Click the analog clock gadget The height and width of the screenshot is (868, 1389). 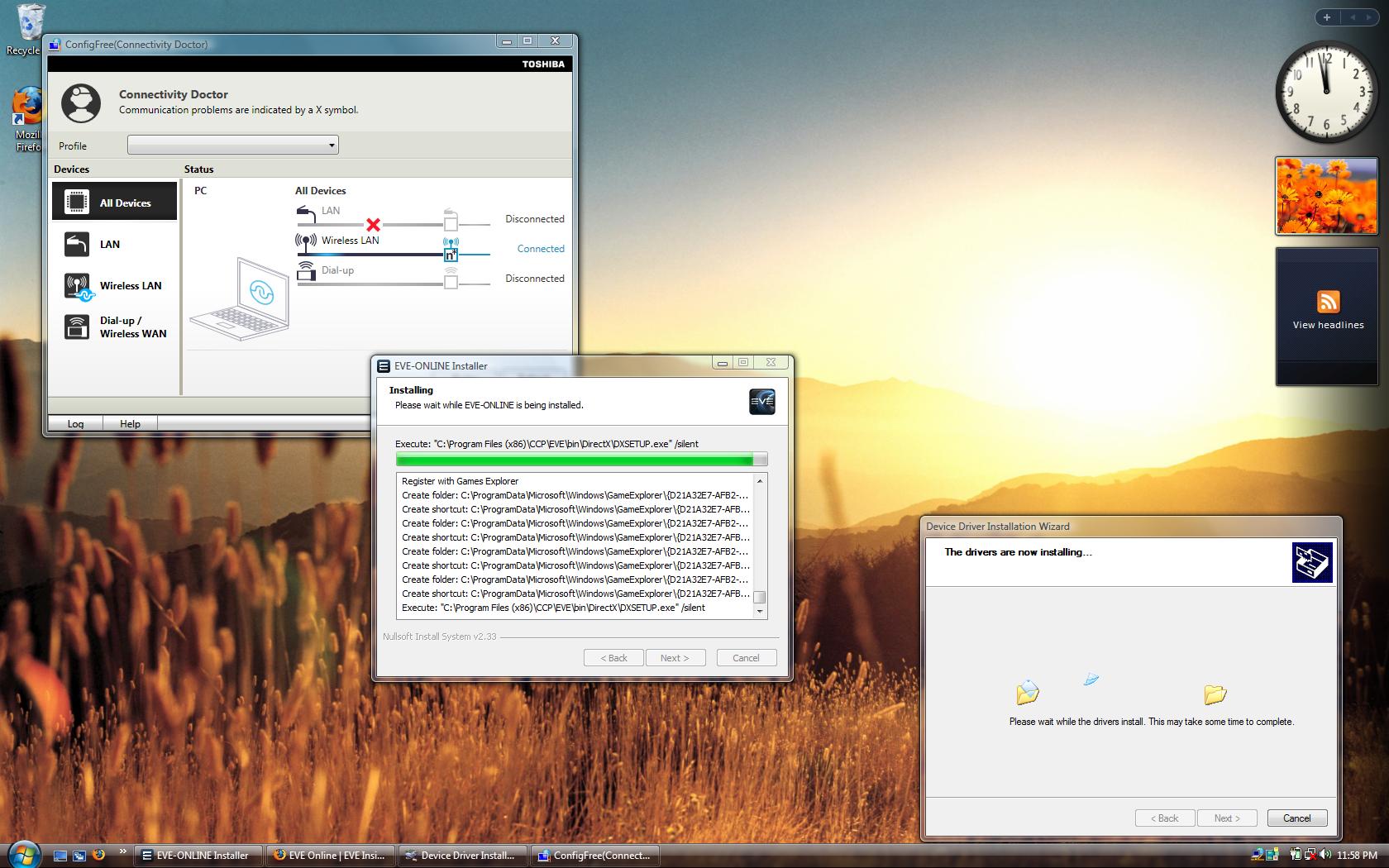(x=1326, y=92)
